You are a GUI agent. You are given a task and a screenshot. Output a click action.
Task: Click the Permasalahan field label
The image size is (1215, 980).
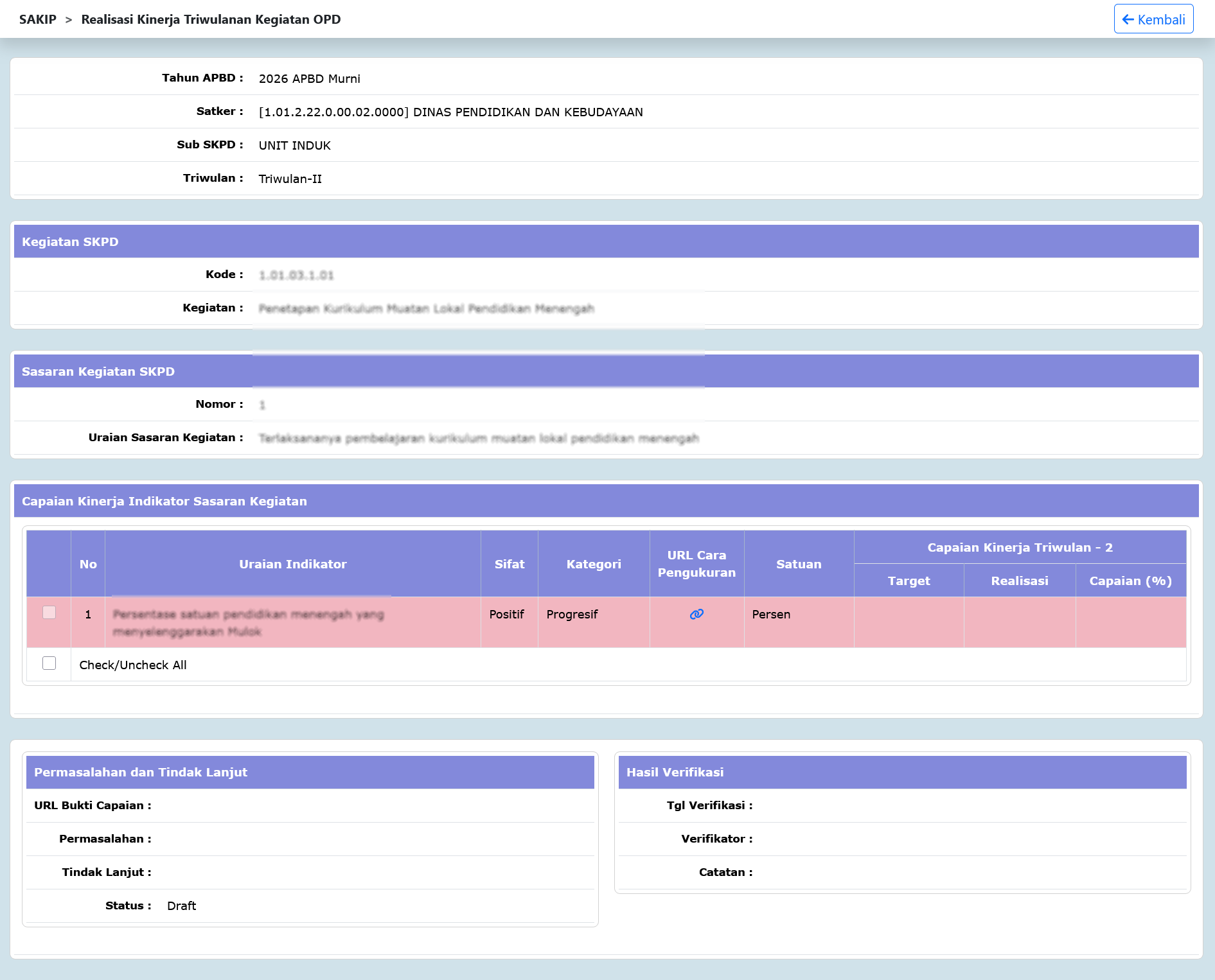point(105,839)
